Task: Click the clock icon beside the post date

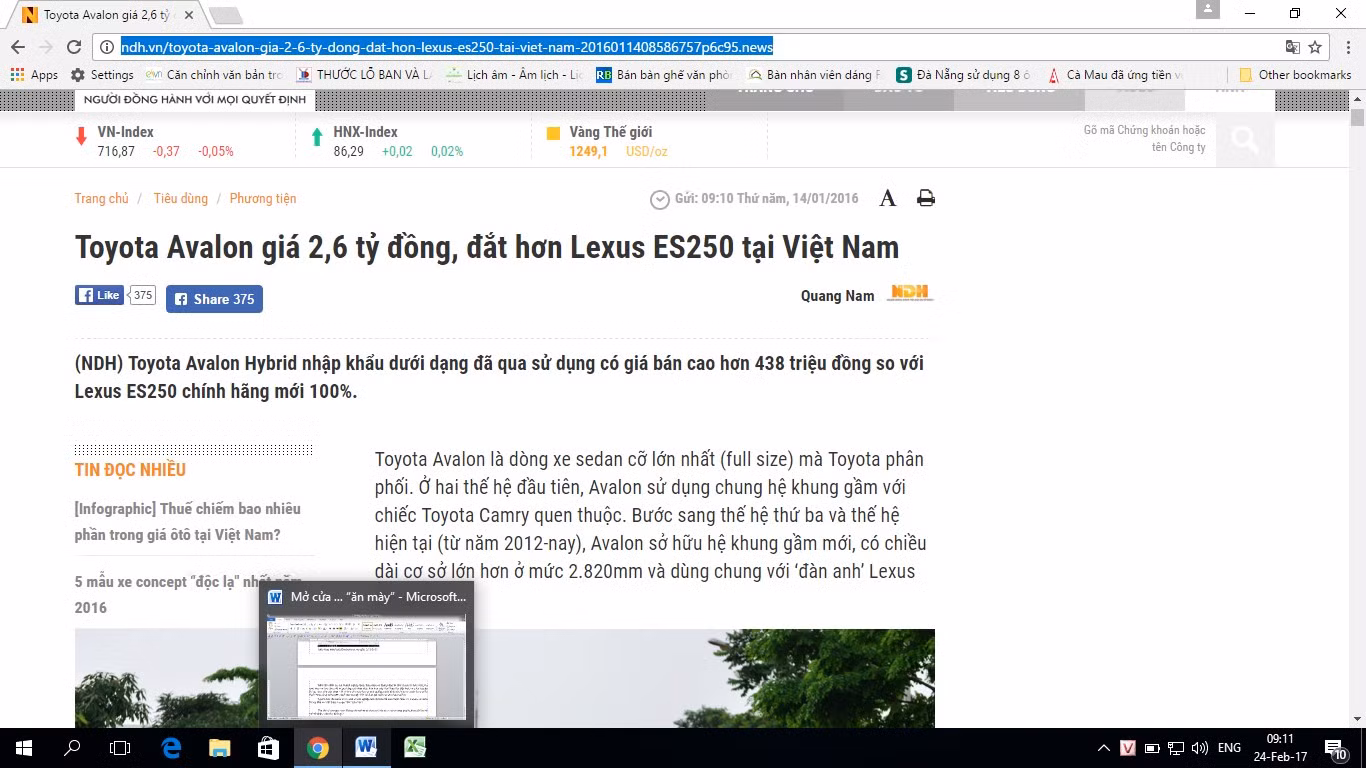Action: pos(659,199)
